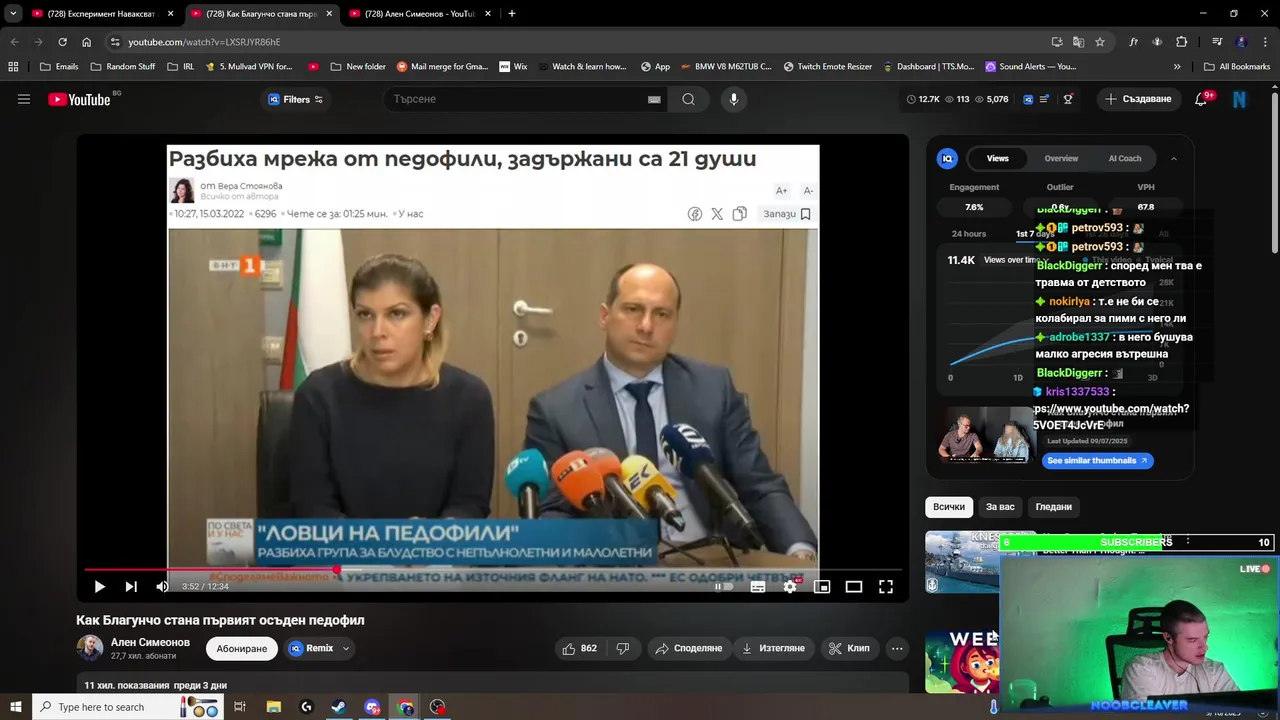1280x720 pixels.
Task: Select the За вас filter chip
Action: (1000, 507)
